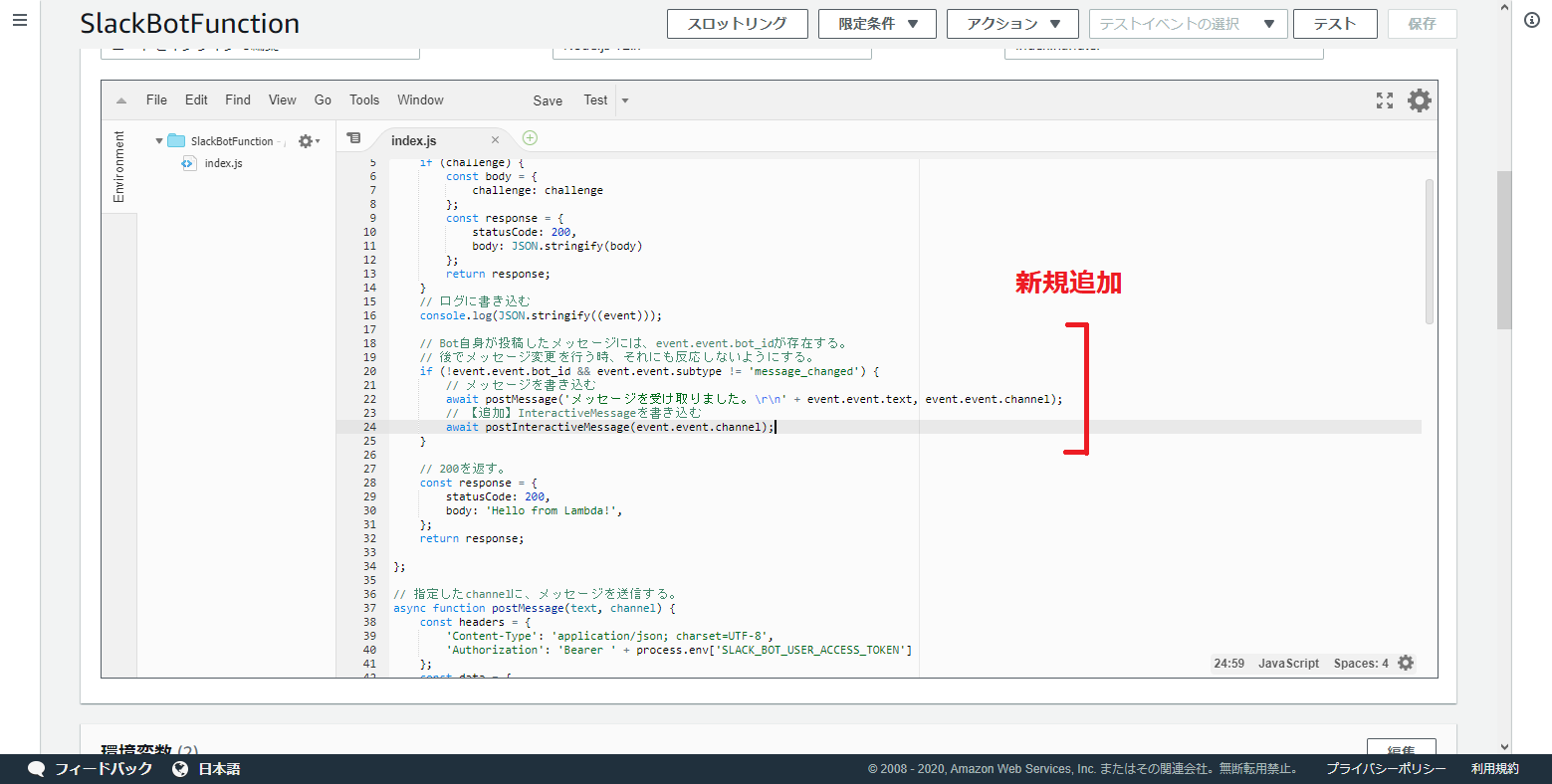The width and height of the screenshot is (1552, 784).
Task: Click line number 24 in gutter
Action: click(x=369, y=427)
